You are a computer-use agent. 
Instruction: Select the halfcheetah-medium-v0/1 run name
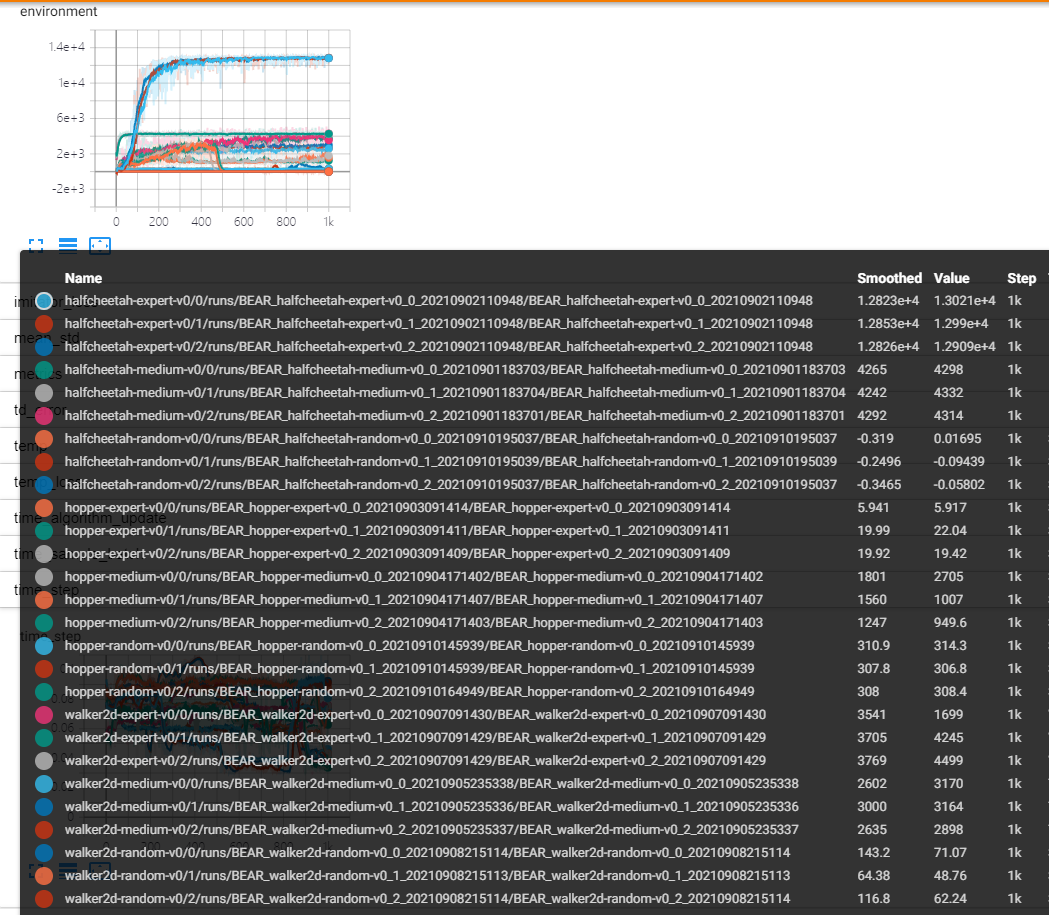pos(455,393)
